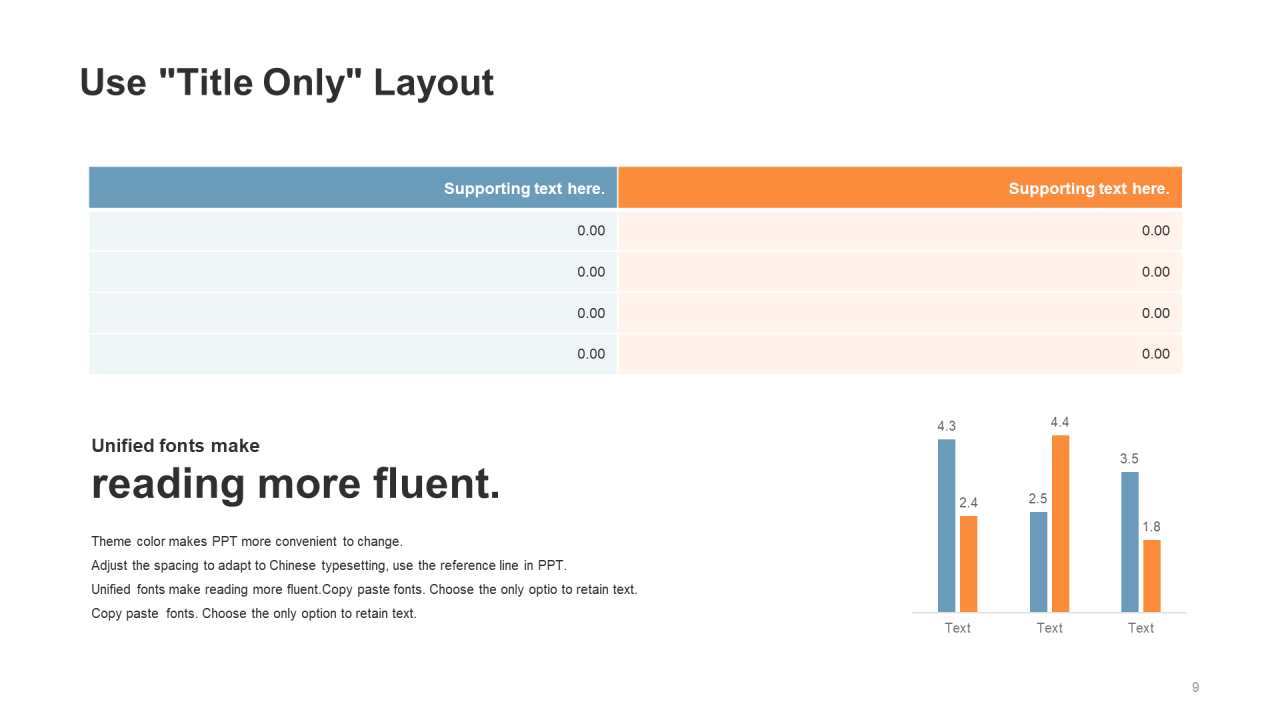
Task: Click the middle "Text" chart axis label
Action: 1049,628
